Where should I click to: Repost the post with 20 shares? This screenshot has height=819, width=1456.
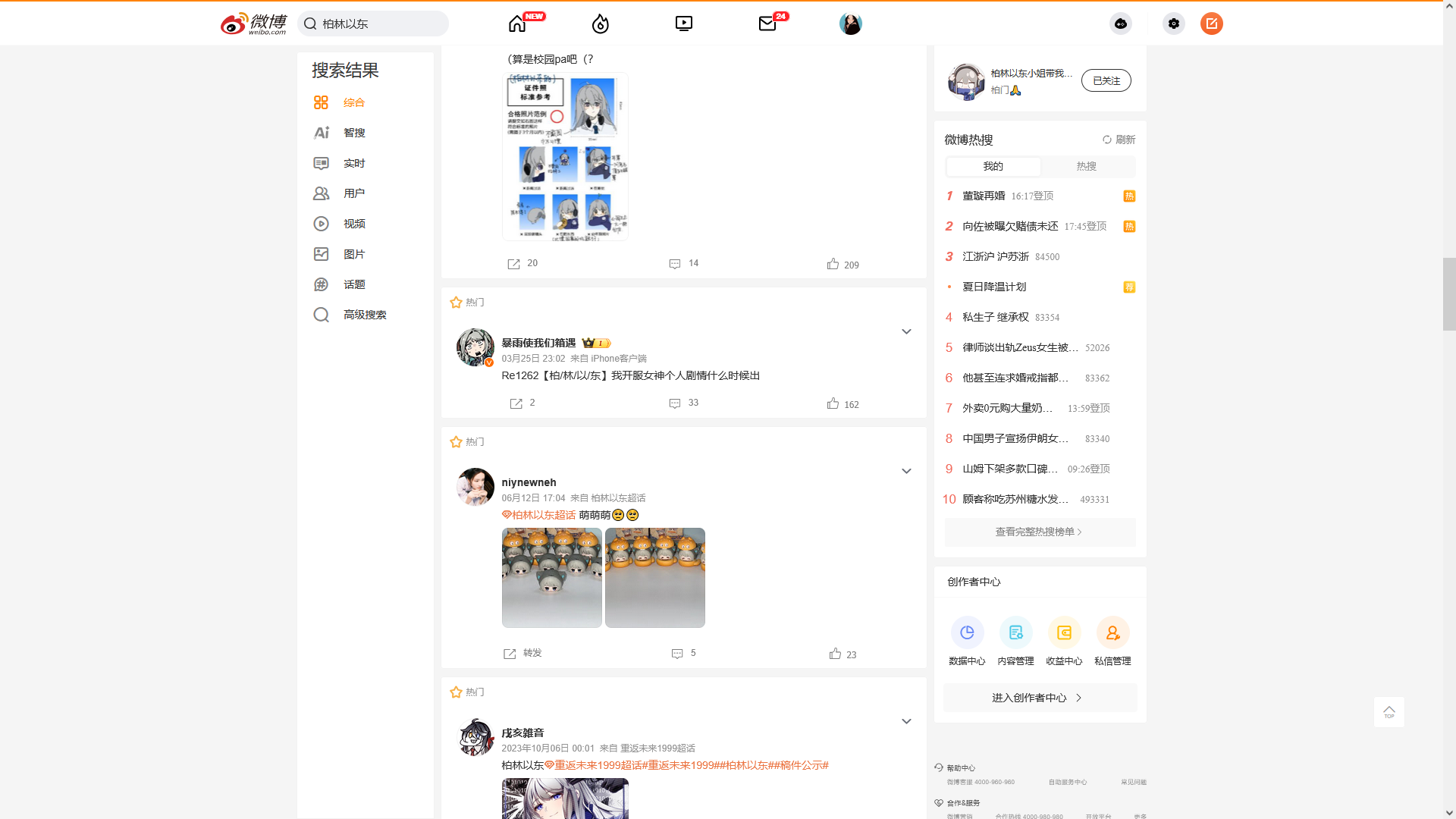pyautogui.click(x=522, y=264)
